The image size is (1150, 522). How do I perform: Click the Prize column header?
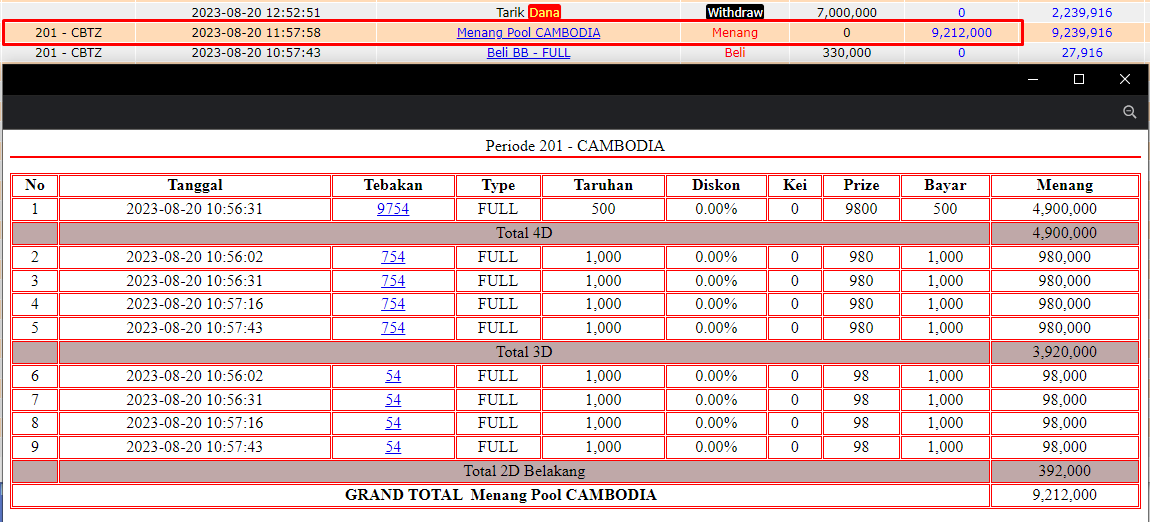[861, 185]
